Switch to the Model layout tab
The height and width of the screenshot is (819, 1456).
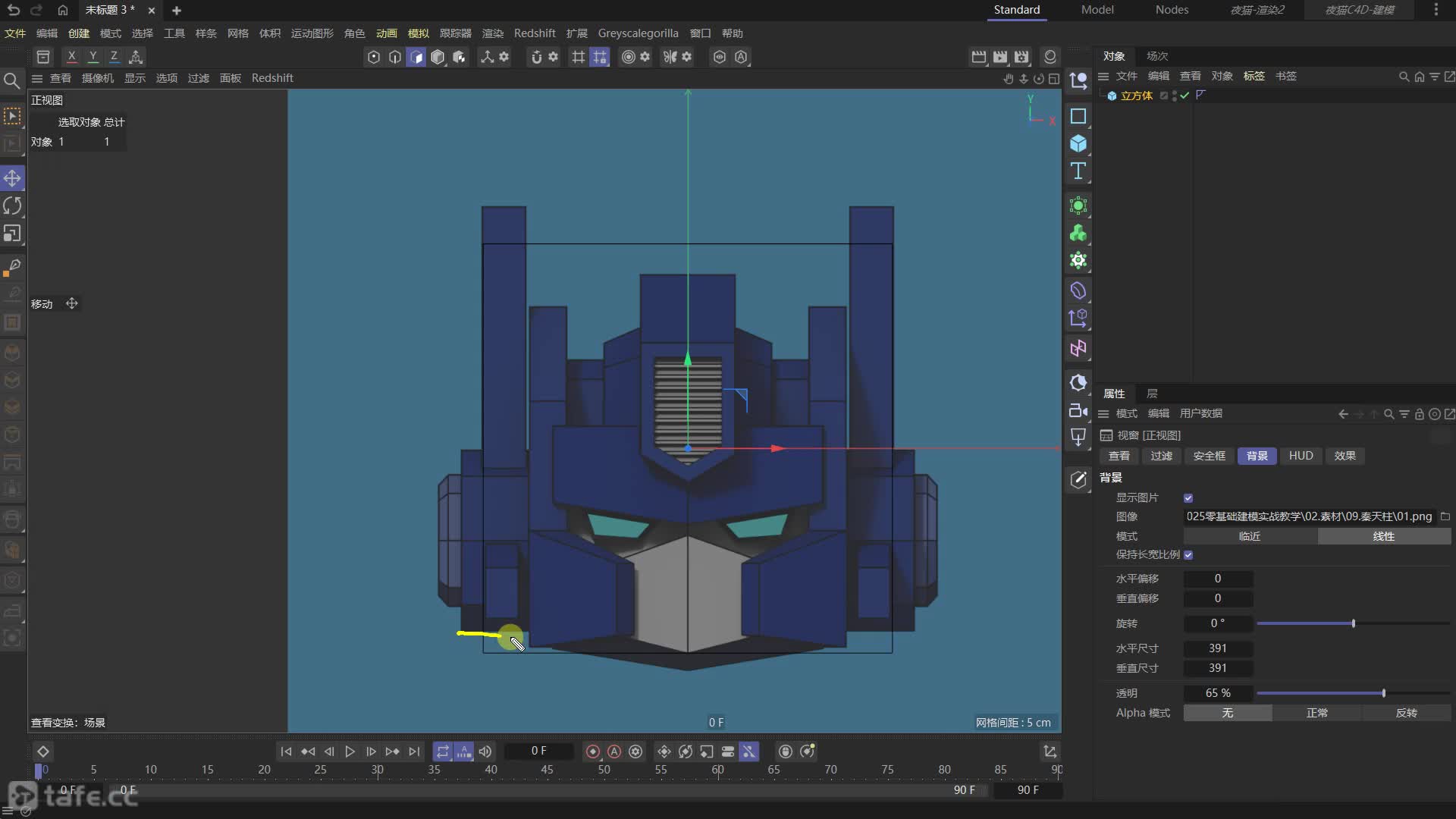tap(1097, 10)
